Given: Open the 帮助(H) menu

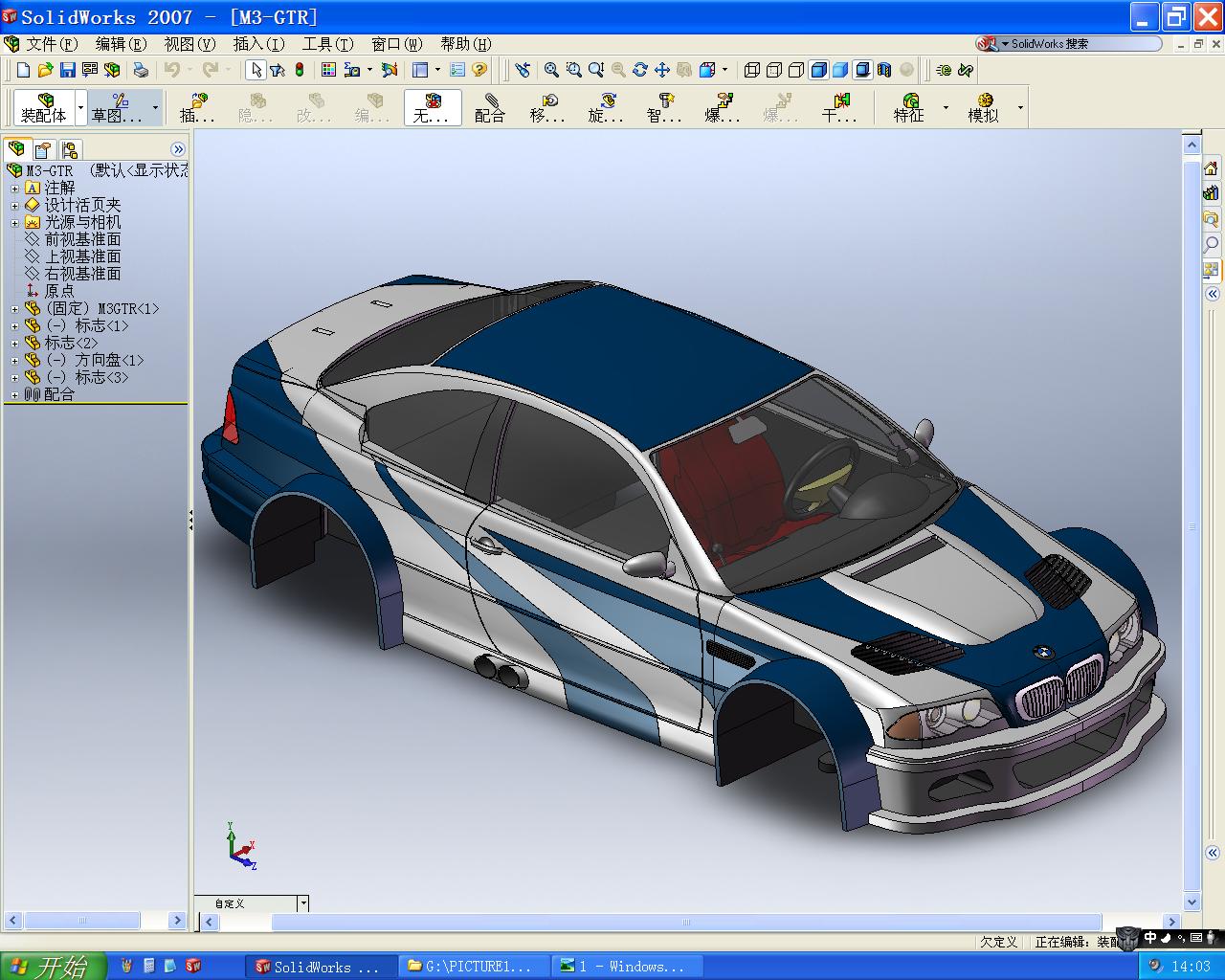Looking at the screenshot, I should click(x=466, y=44).
